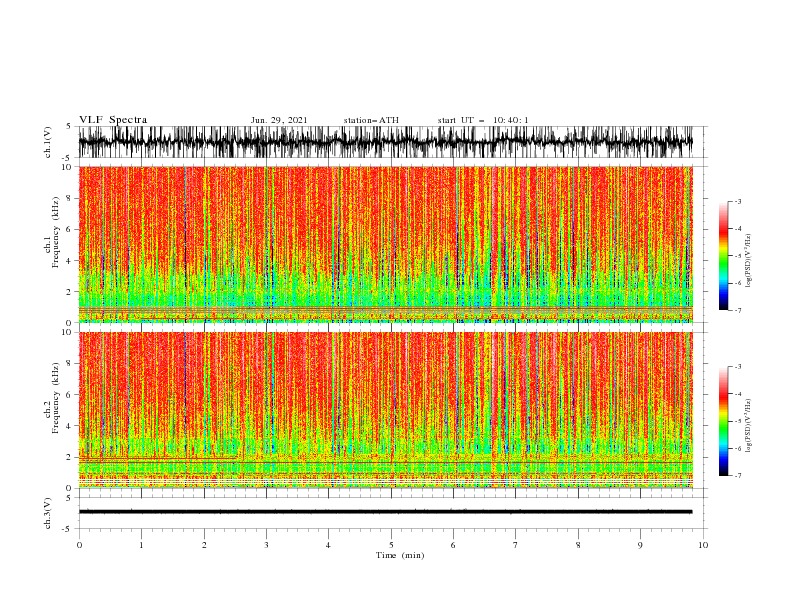792x612 pixels.
Task: Click upper colorbar tick label '-3'
Action: [x=737, y=201]
